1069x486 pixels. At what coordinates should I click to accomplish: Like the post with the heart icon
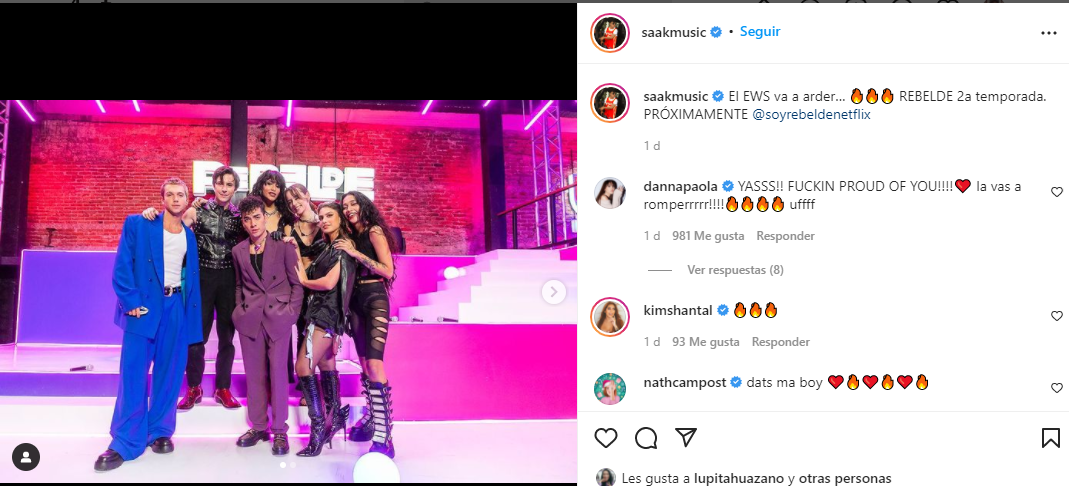[x=605, y=438]
